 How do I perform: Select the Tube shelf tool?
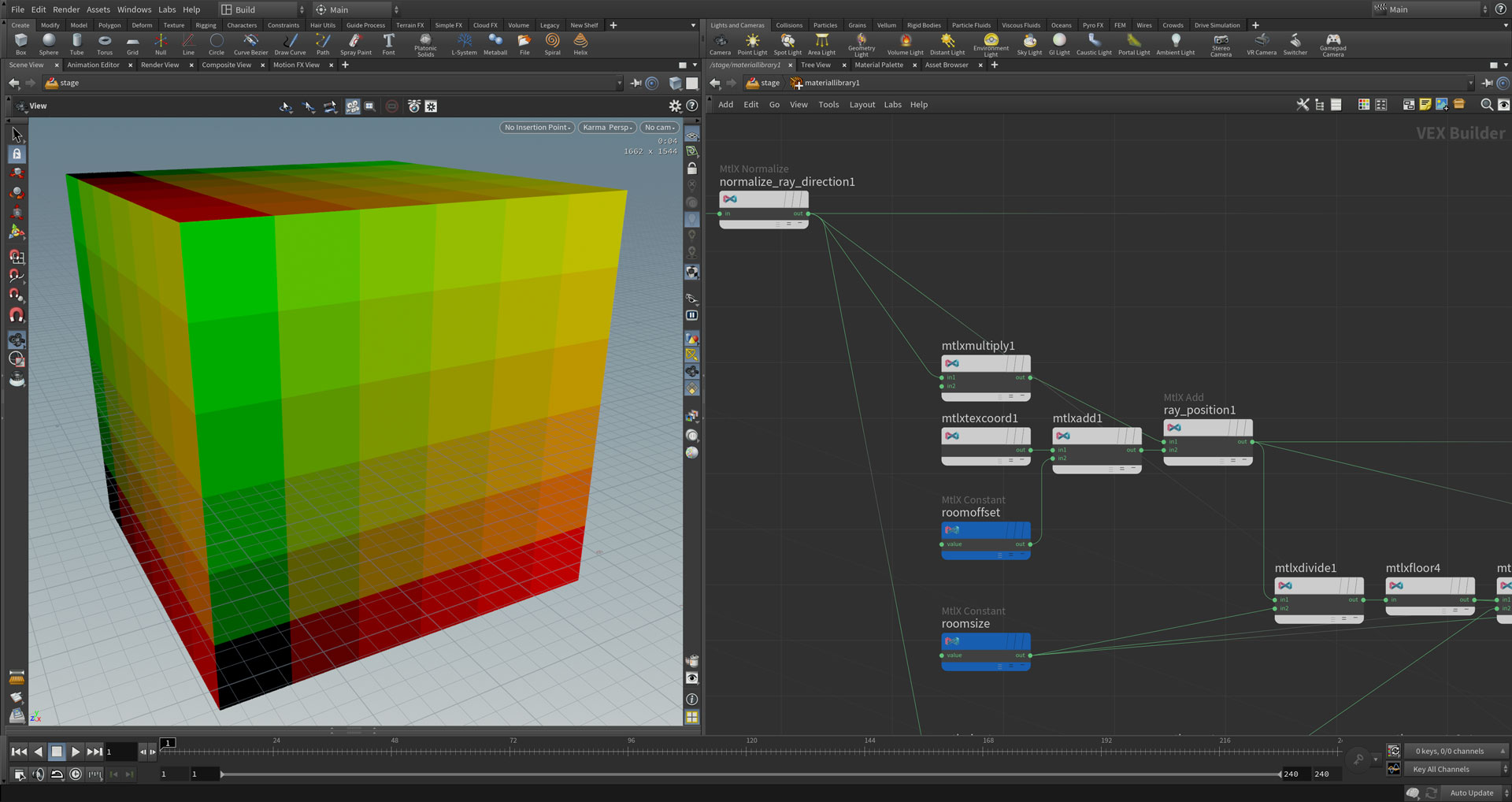point(76,44)
